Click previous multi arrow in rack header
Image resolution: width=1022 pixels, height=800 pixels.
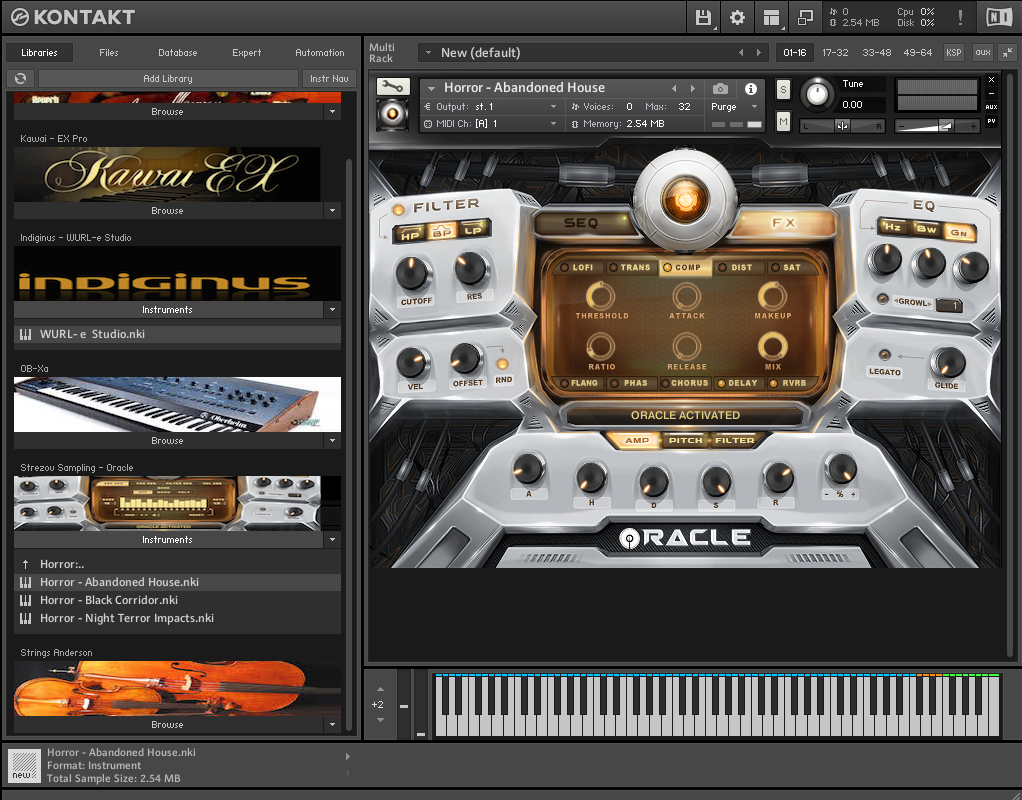point(740,53)
